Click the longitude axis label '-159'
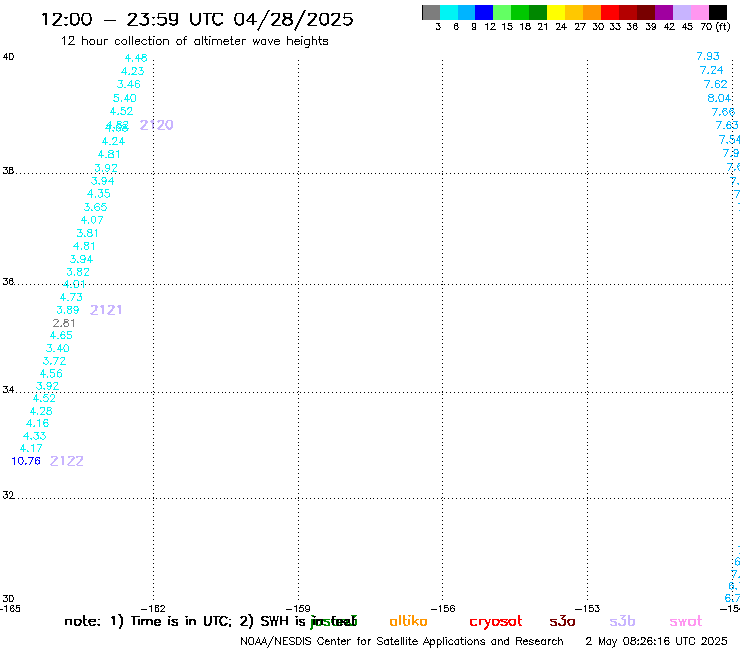This screenshot has height=650, width=740. pyautogui.click(x=298, y=609)
